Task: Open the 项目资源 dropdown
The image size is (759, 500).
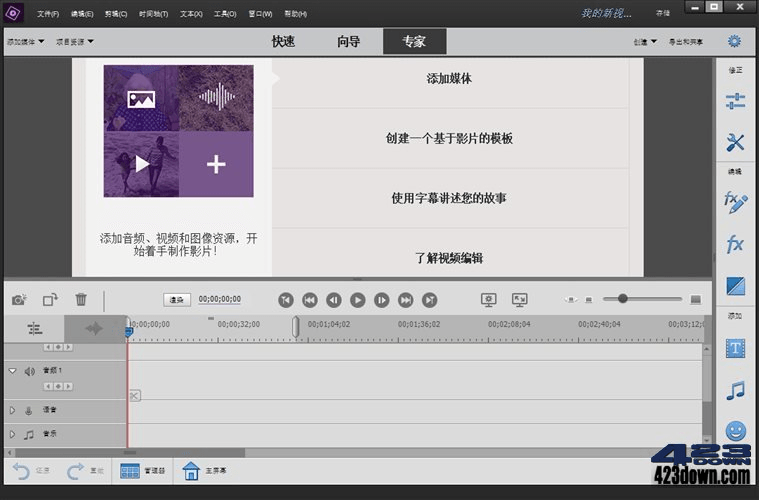Action: pos(75,42)
